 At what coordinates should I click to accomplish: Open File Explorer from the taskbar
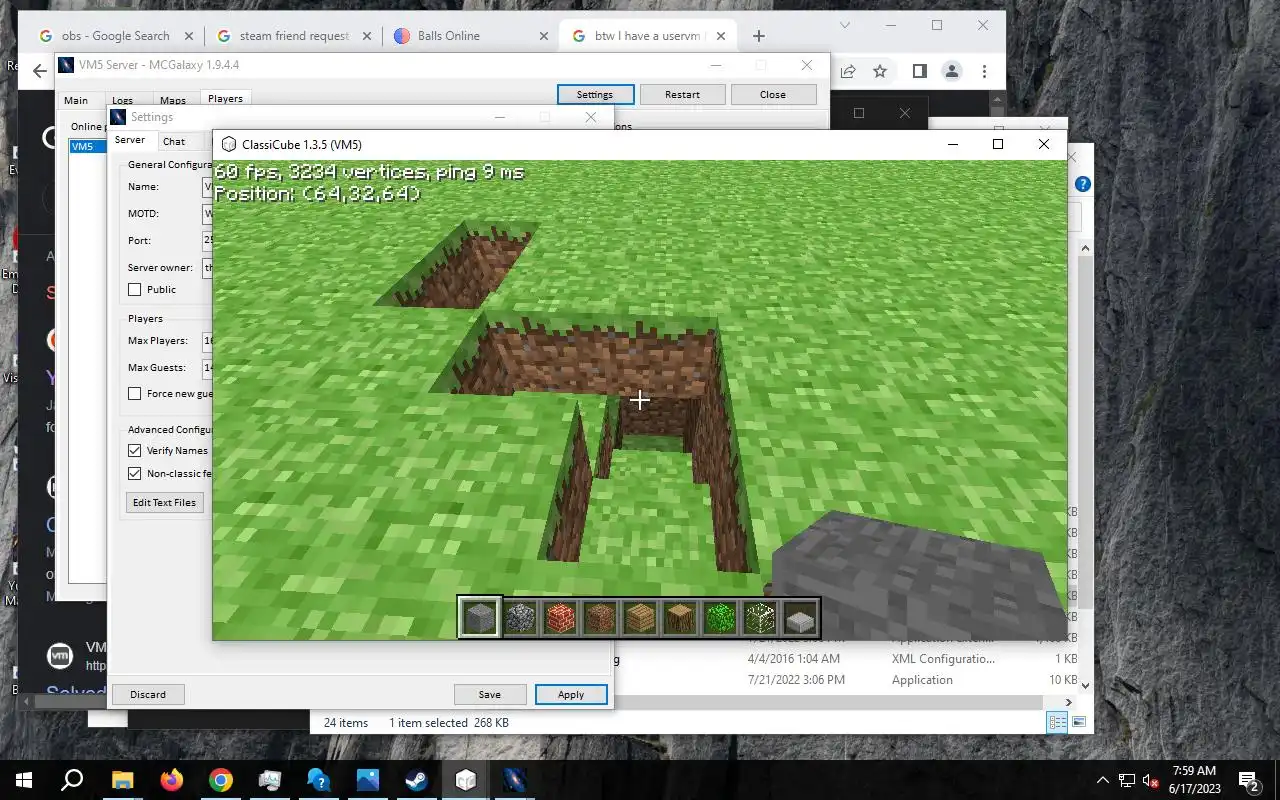pos(122,780)
